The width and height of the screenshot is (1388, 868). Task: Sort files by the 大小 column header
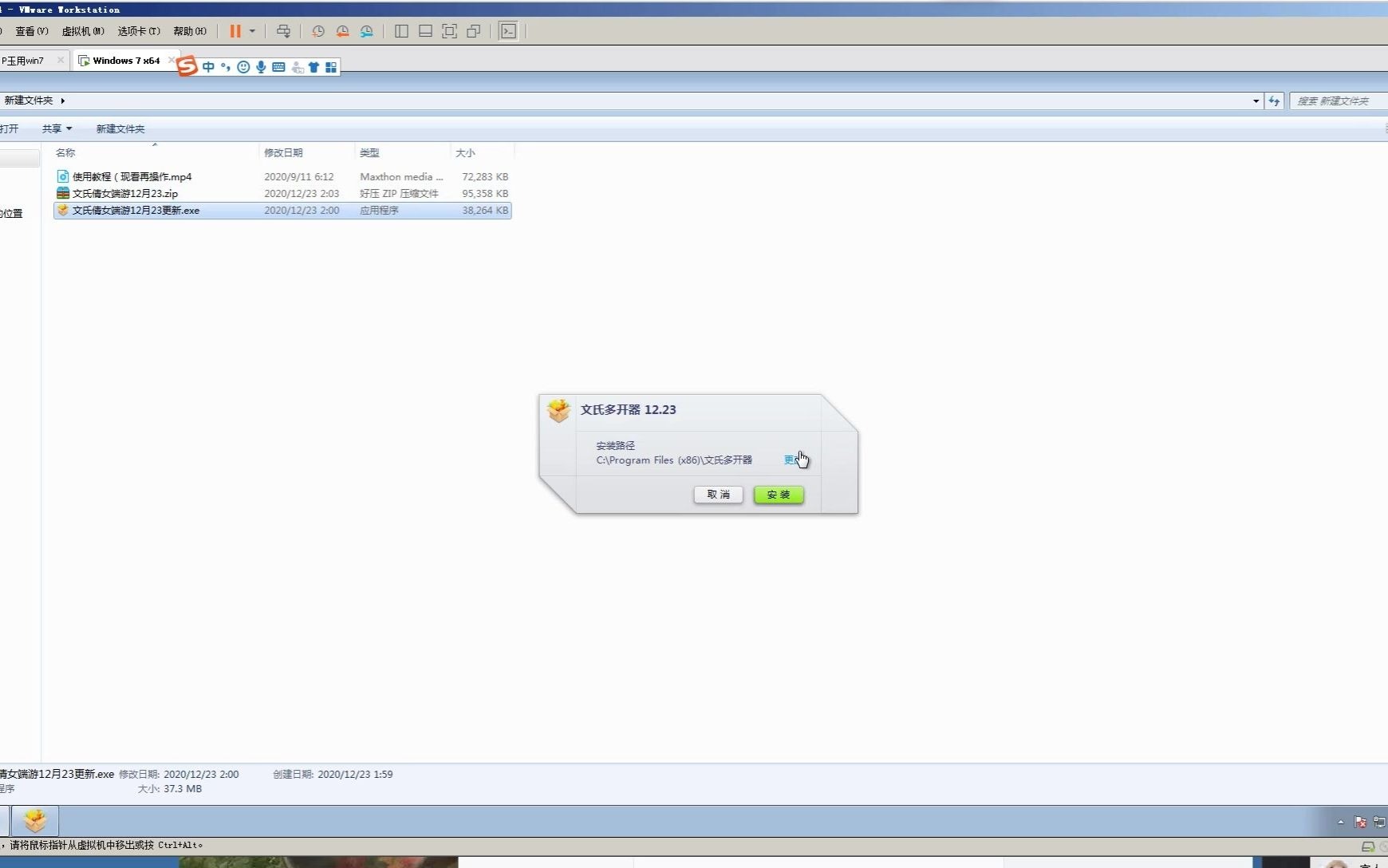pos(483,152)
